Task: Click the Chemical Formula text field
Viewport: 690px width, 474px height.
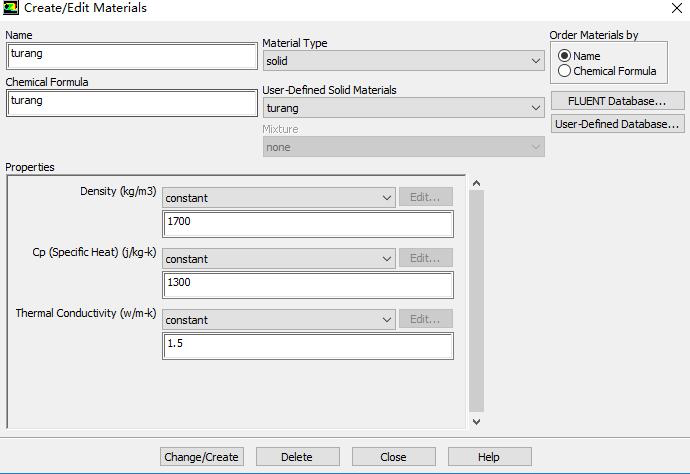Action: [132, 102]
